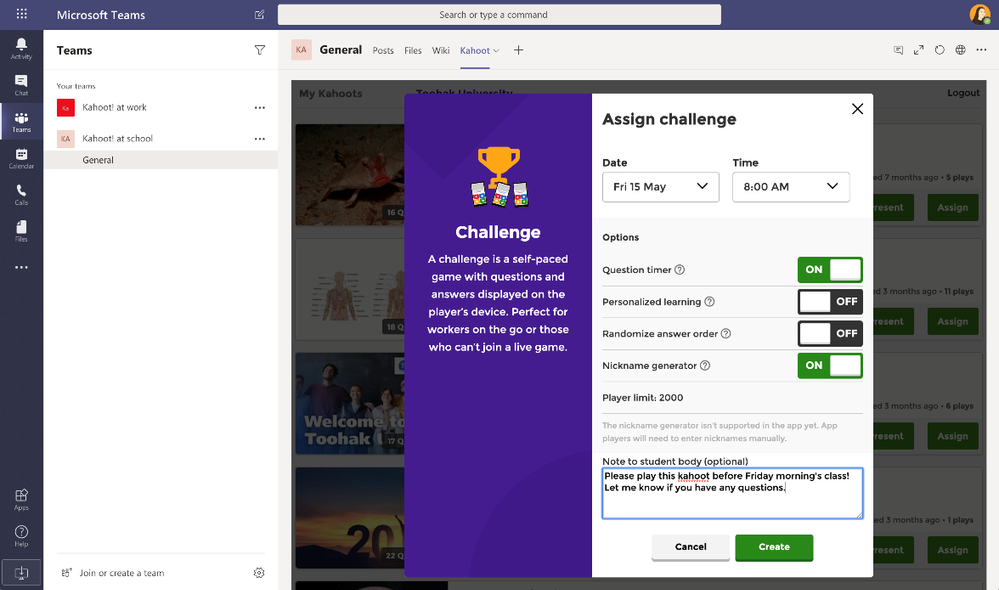Open the manage teams gear icon
The height and width of the screenshot is (590, 999).
pos(259,573)
